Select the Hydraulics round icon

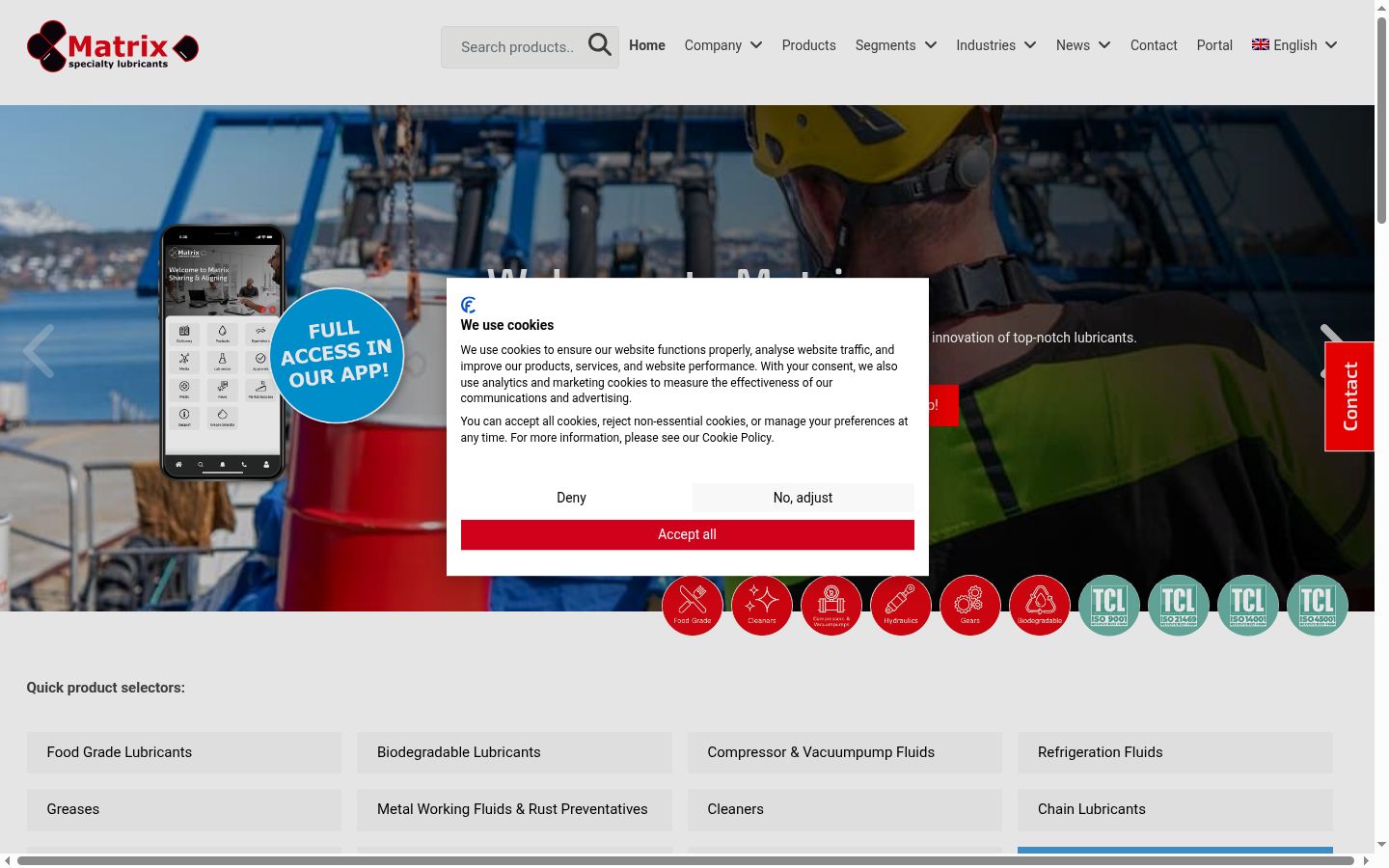901,606
